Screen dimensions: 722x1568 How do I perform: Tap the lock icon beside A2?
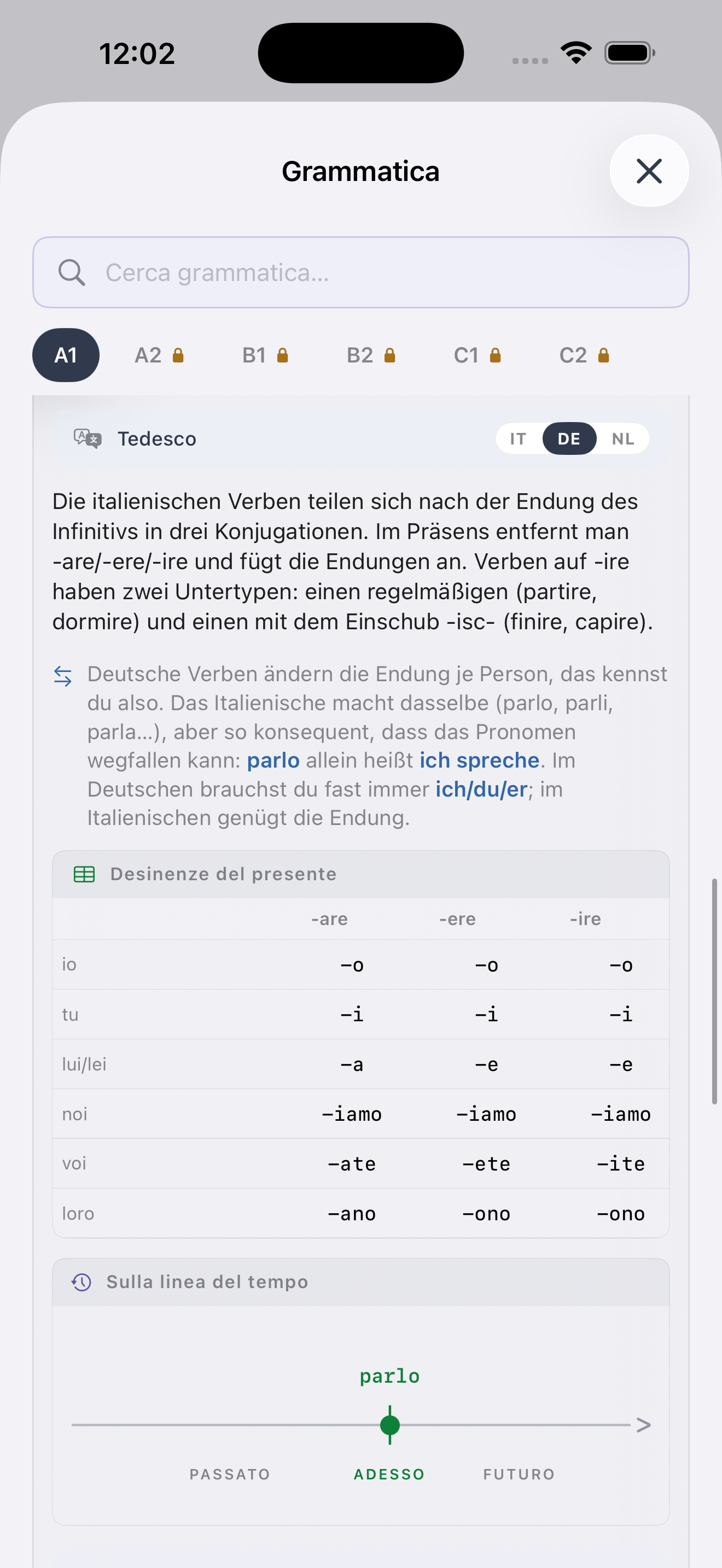(178, 355)
